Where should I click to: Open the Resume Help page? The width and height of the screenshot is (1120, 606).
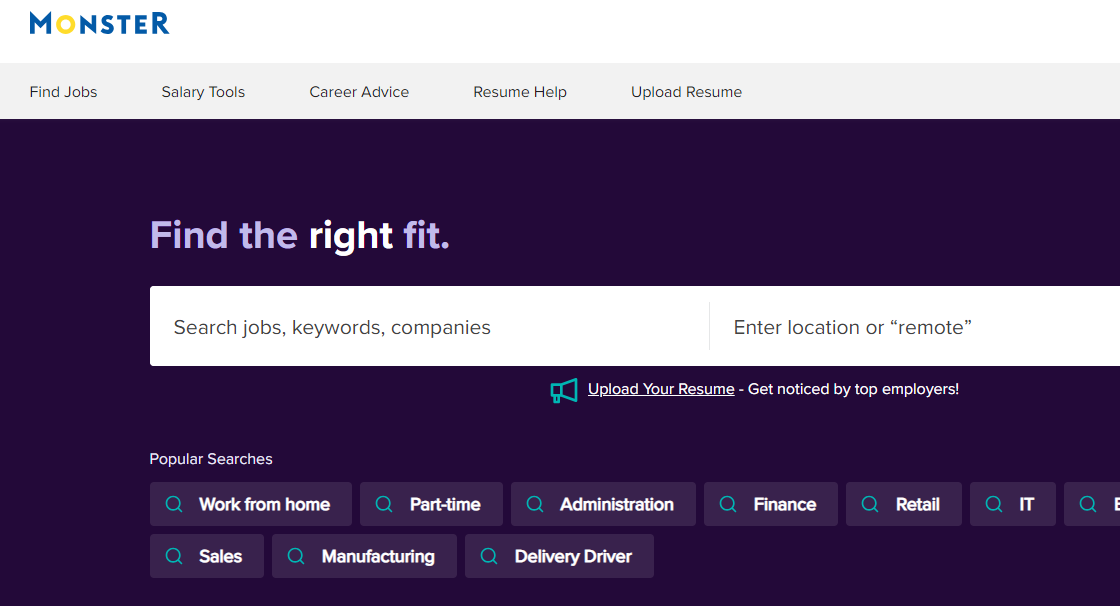(520, 92)
